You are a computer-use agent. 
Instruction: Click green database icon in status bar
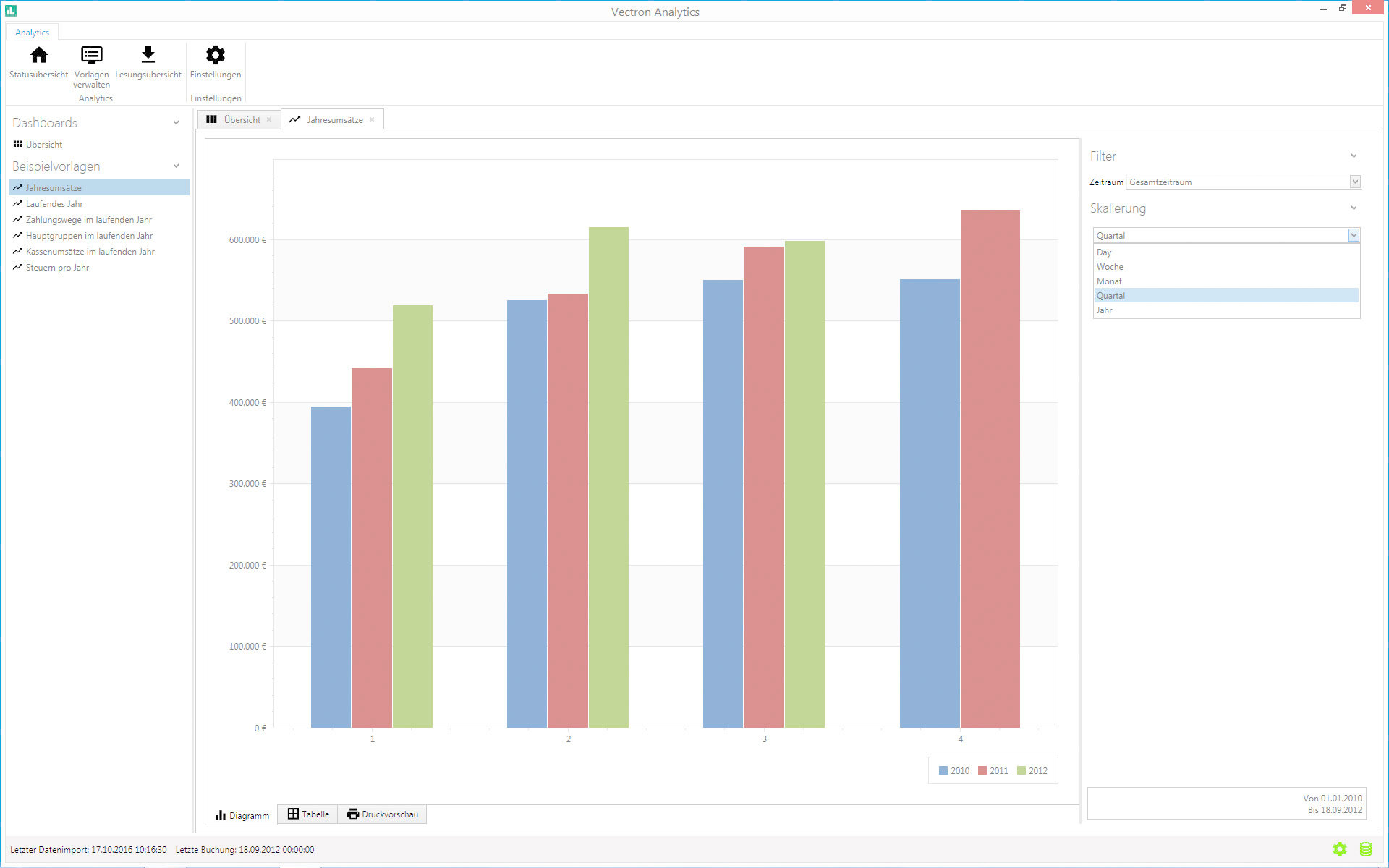click(1366, 849)
